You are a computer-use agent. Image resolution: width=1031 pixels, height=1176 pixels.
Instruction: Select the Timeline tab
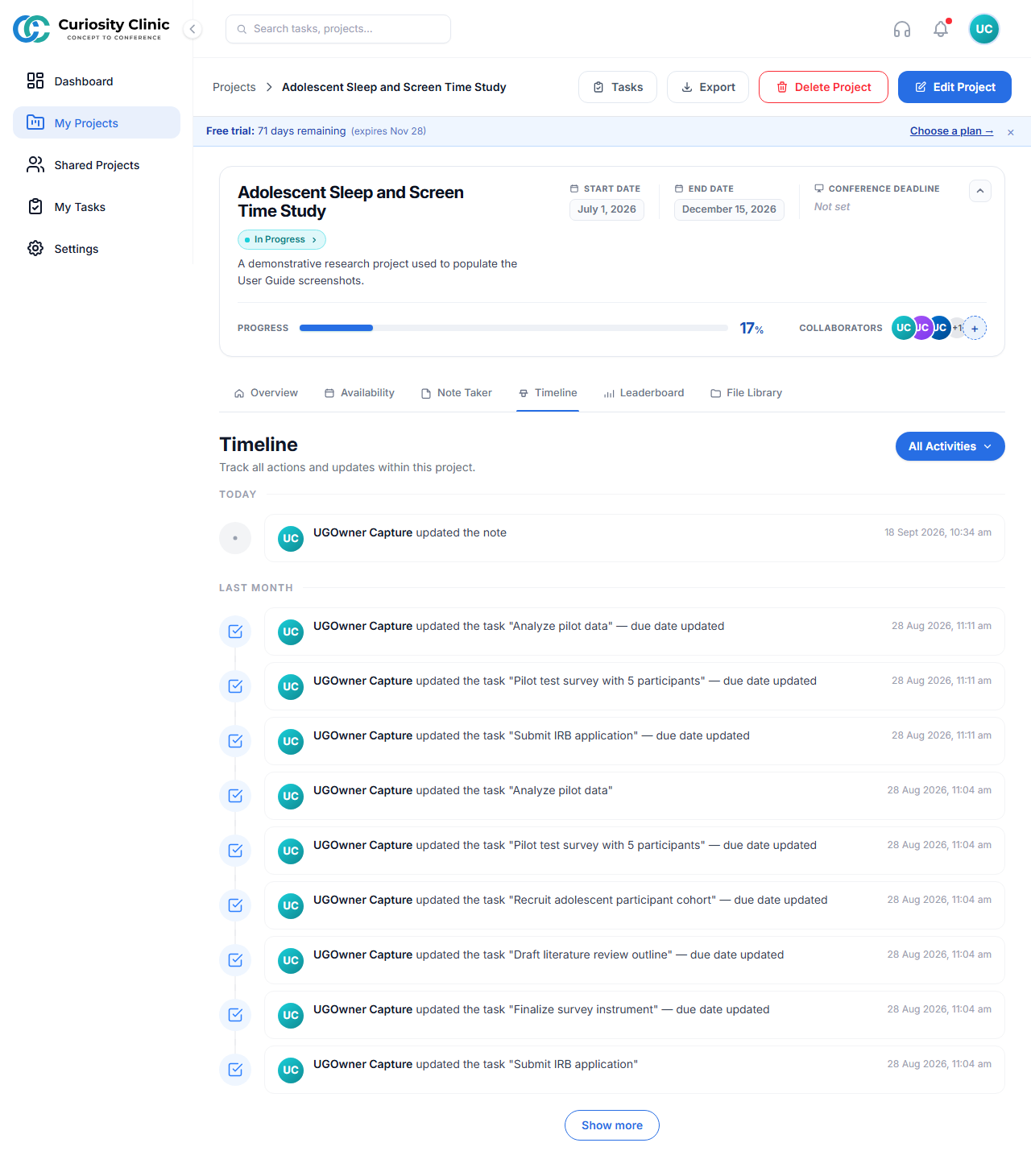point(548,393)
